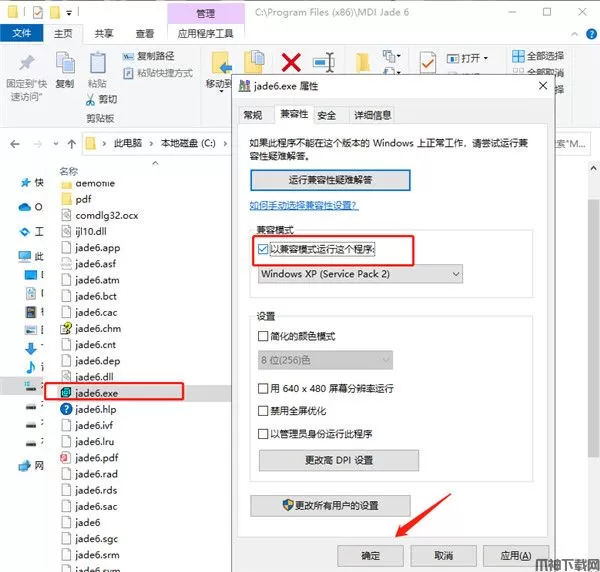Click the Pin to Quick access icon
The height and width of the screenshot is (572, 600).
point(26,64)
